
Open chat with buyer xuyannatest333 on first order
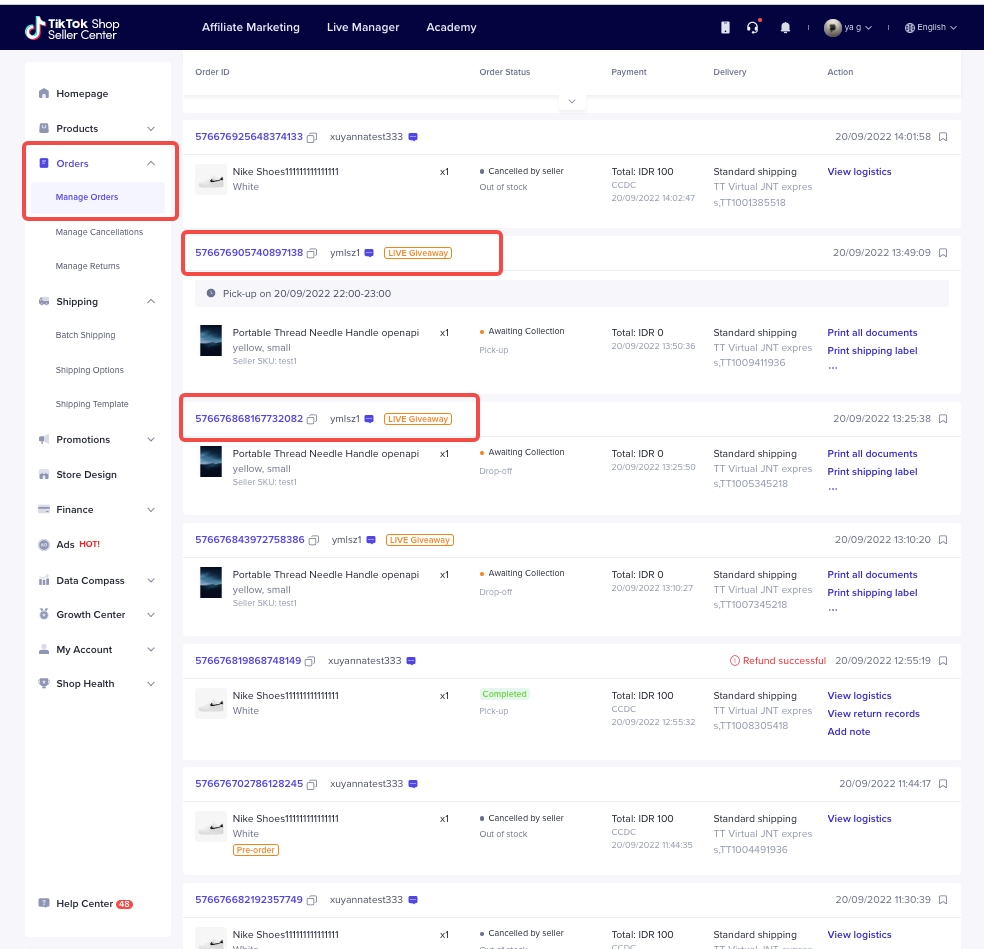tap(413, 137)
